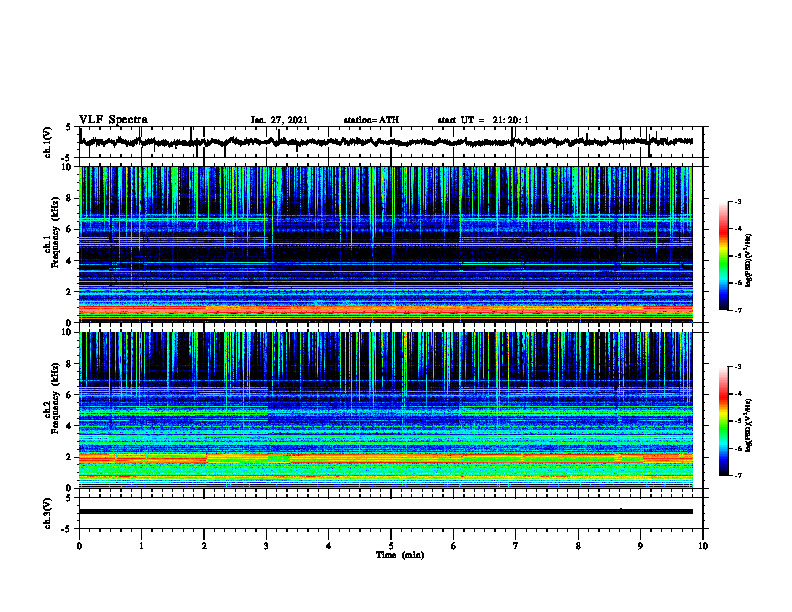Click the "5" minute tick label

pyautogui.click(x=391, y=546)
